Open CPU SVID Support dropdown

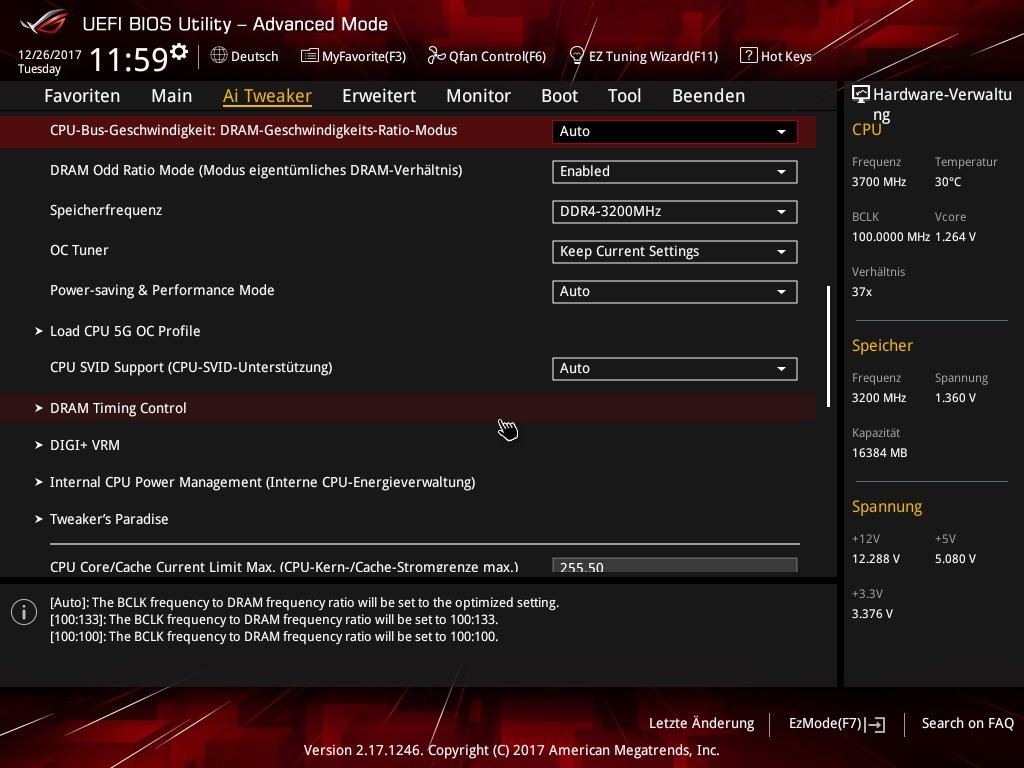tap(674, 368)
